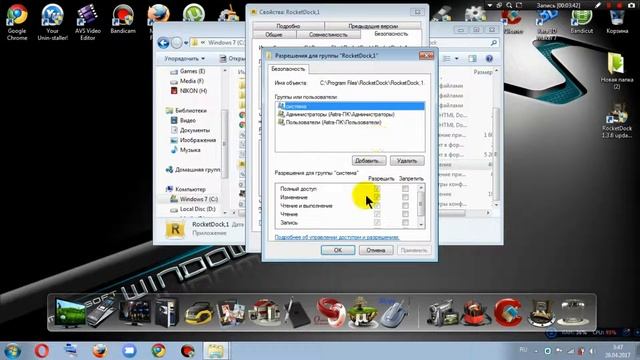
Task: Open Google Chrome desktop shortcut
Action: click(x=17, y=22)
